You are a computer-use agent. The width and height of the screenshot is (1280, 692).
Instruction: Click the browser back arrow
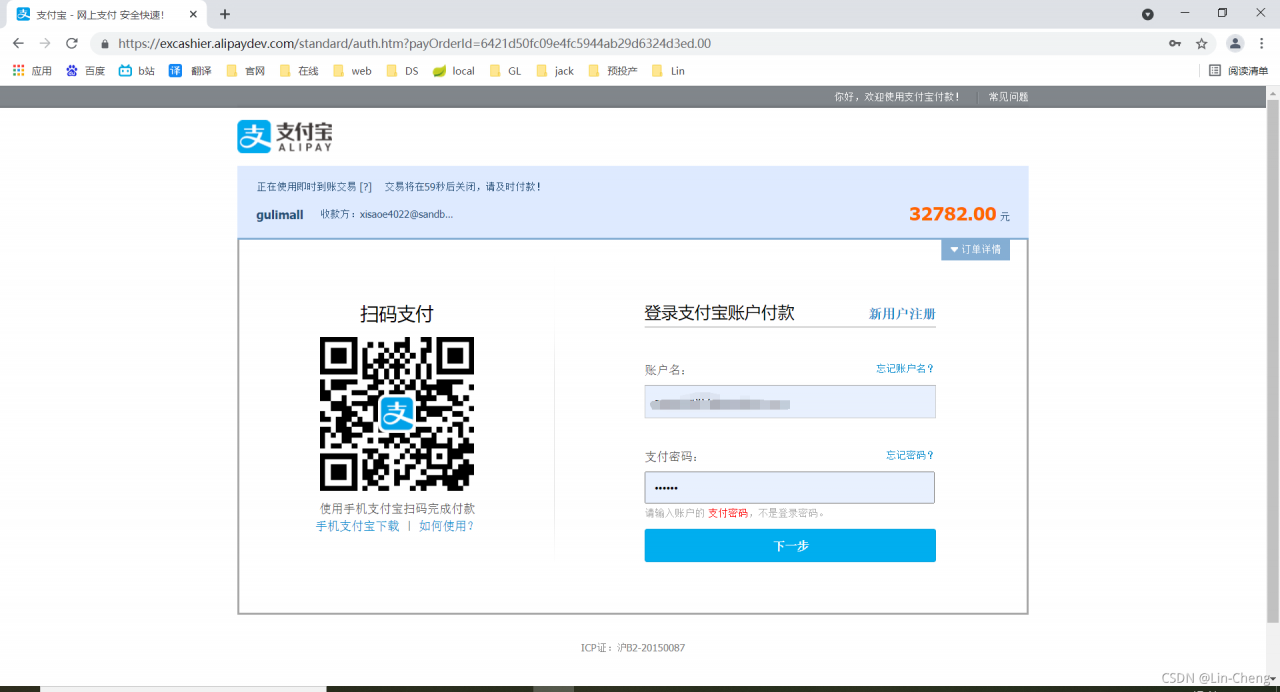click(18, 43)
